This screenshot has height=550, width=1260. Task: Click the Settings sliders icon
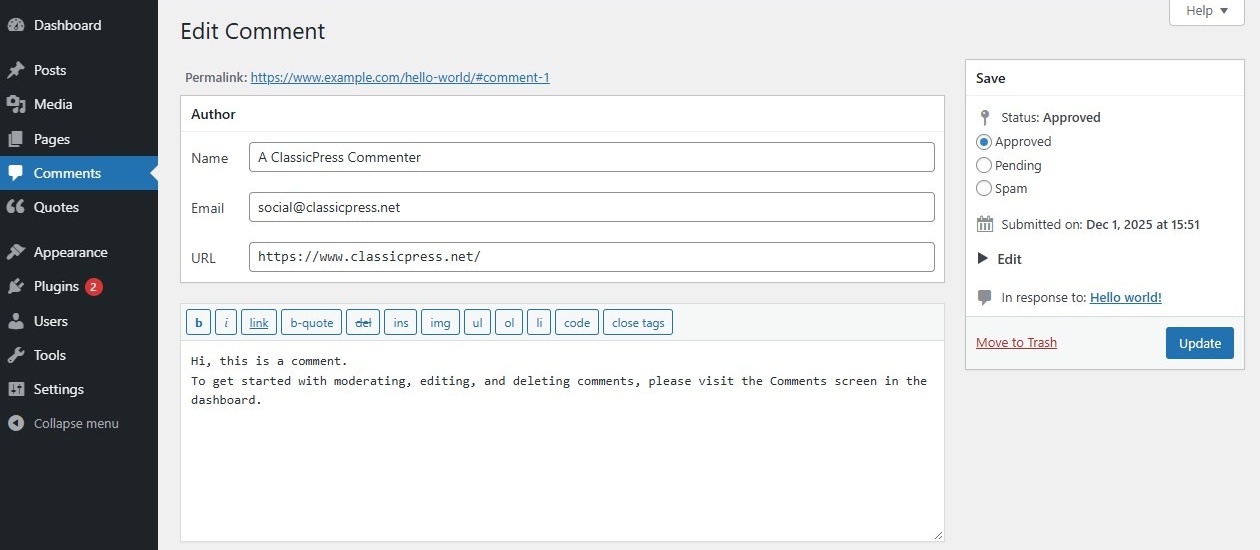pos(16,389)
